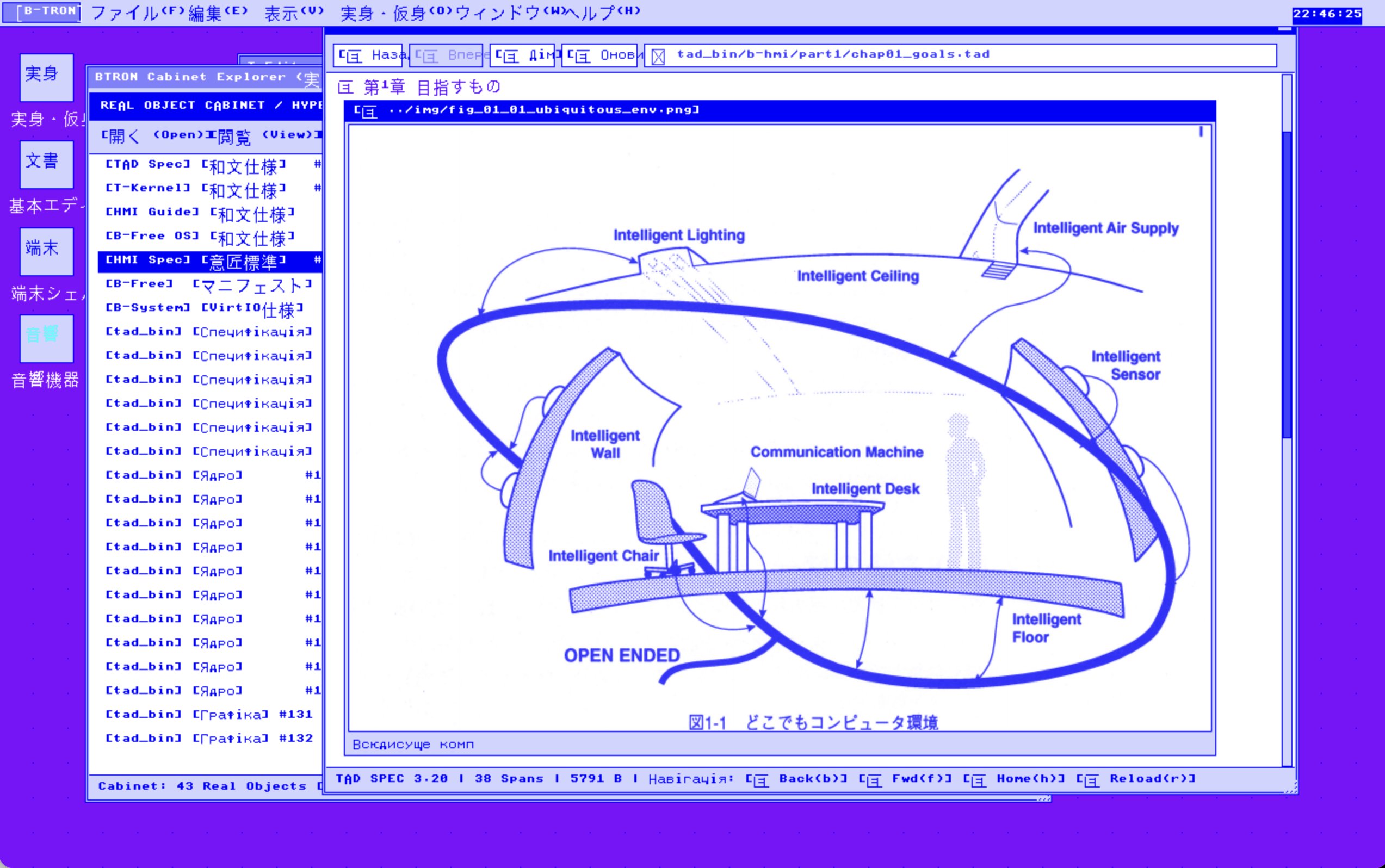Click the Назад back toolbar button

coord(368,55)
